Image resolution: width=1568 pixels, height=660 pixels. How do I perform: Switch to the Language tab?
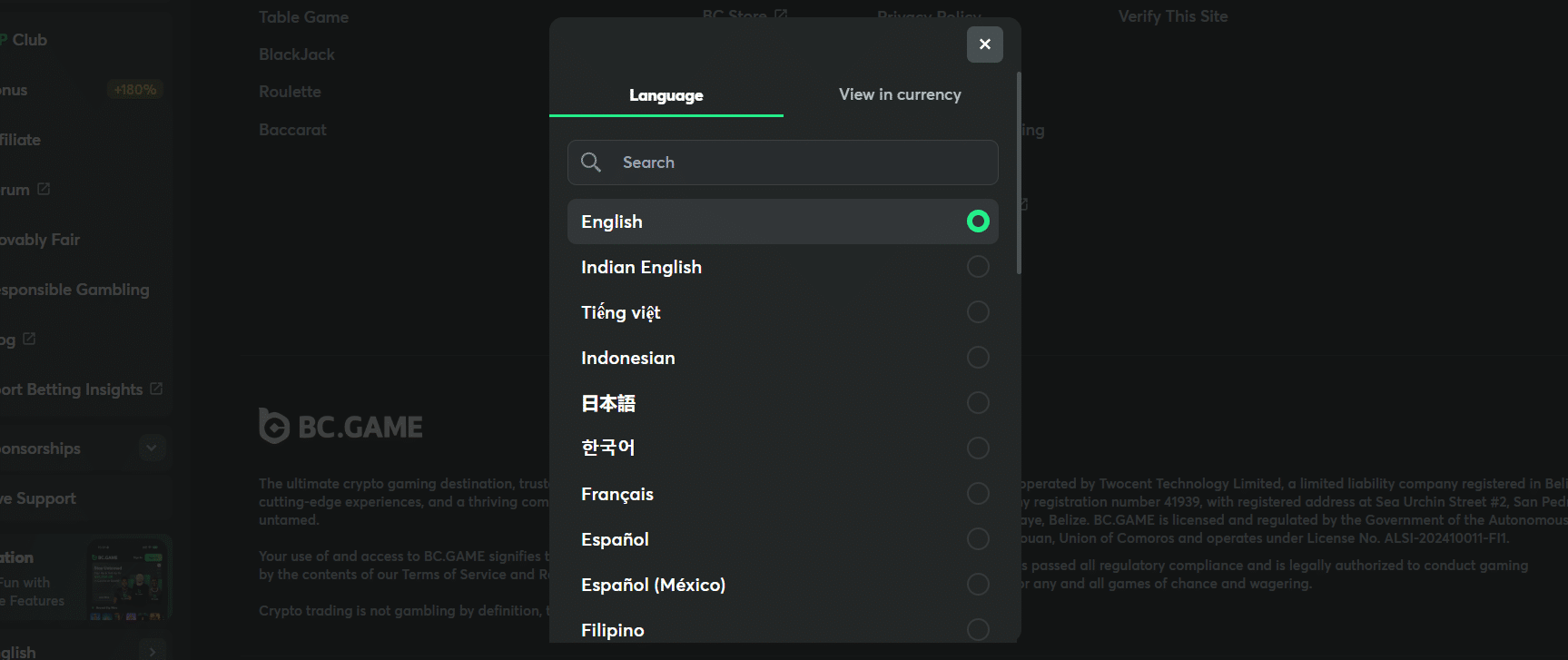pos(666,95)
